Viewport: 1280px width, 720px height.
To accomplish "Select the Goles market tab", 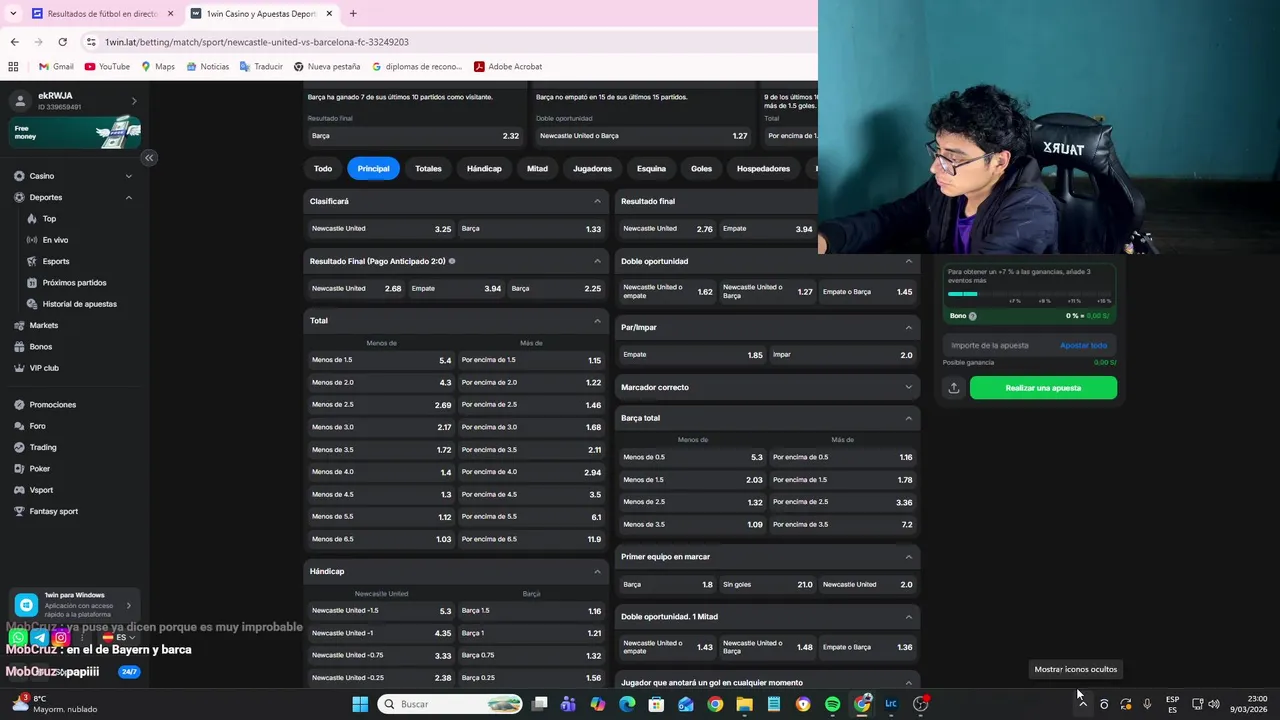I will coord(701,169).
